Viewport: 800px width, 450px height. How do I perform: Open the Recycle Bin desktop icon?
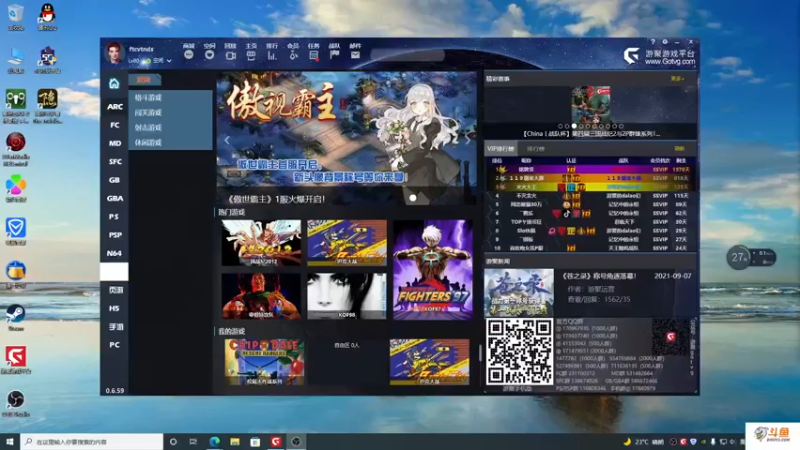16,16
